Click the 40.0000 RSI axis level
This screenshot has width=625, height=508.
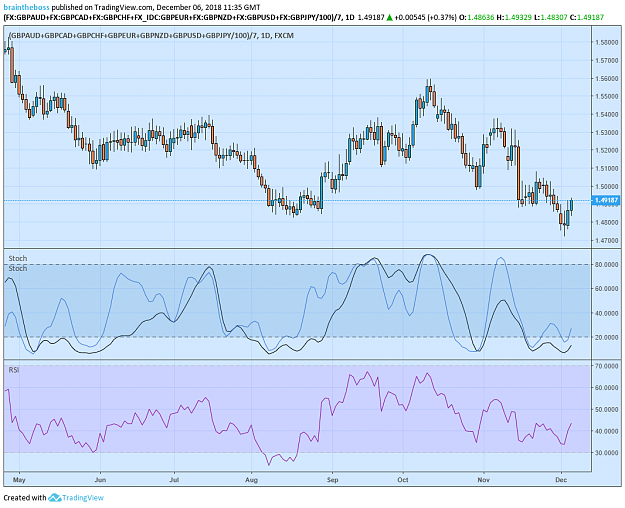pyautogui.click(x=607, y=431)
